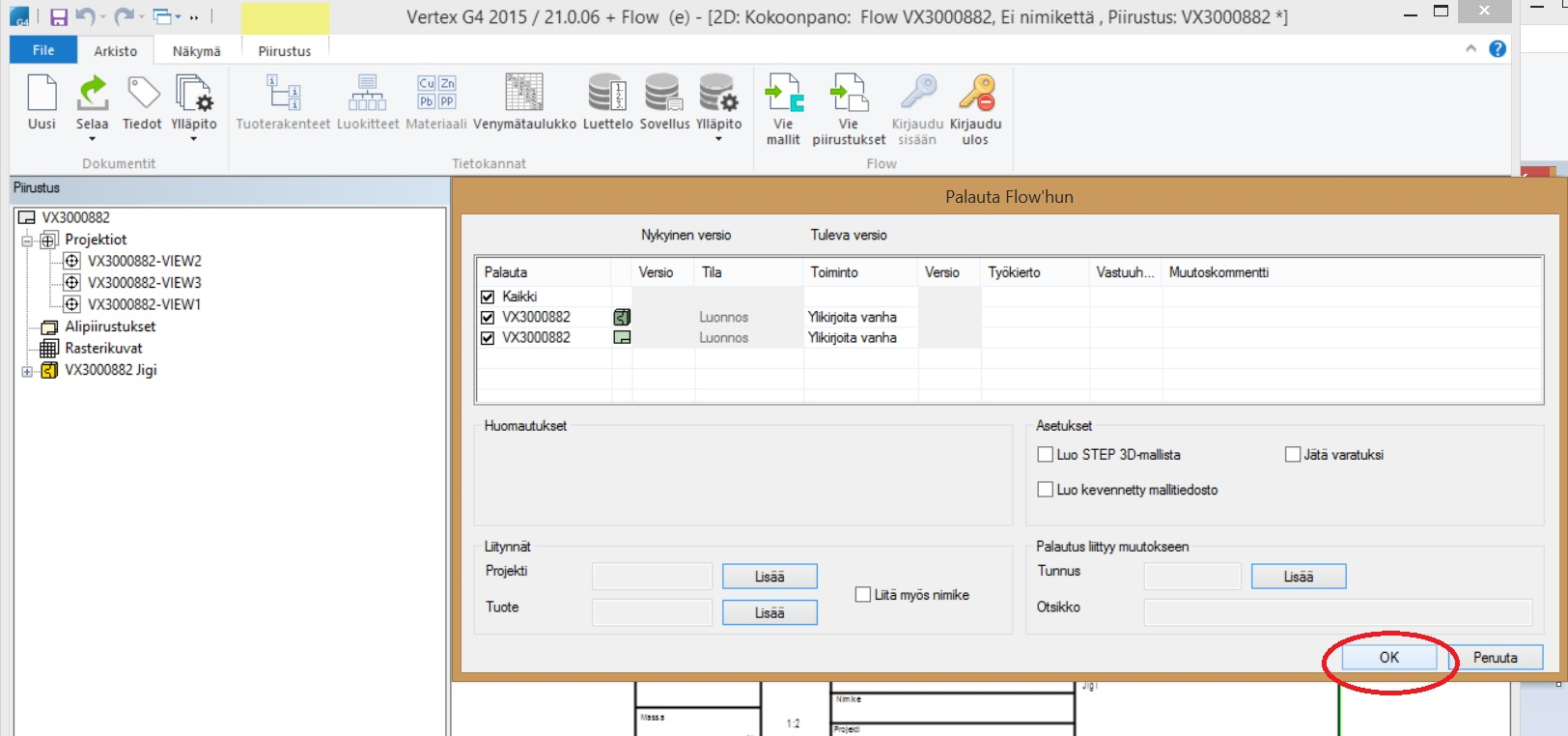Viewport: 1568px width, 736px height.
Task: Open the File menu tab
Action: (43, 50)
